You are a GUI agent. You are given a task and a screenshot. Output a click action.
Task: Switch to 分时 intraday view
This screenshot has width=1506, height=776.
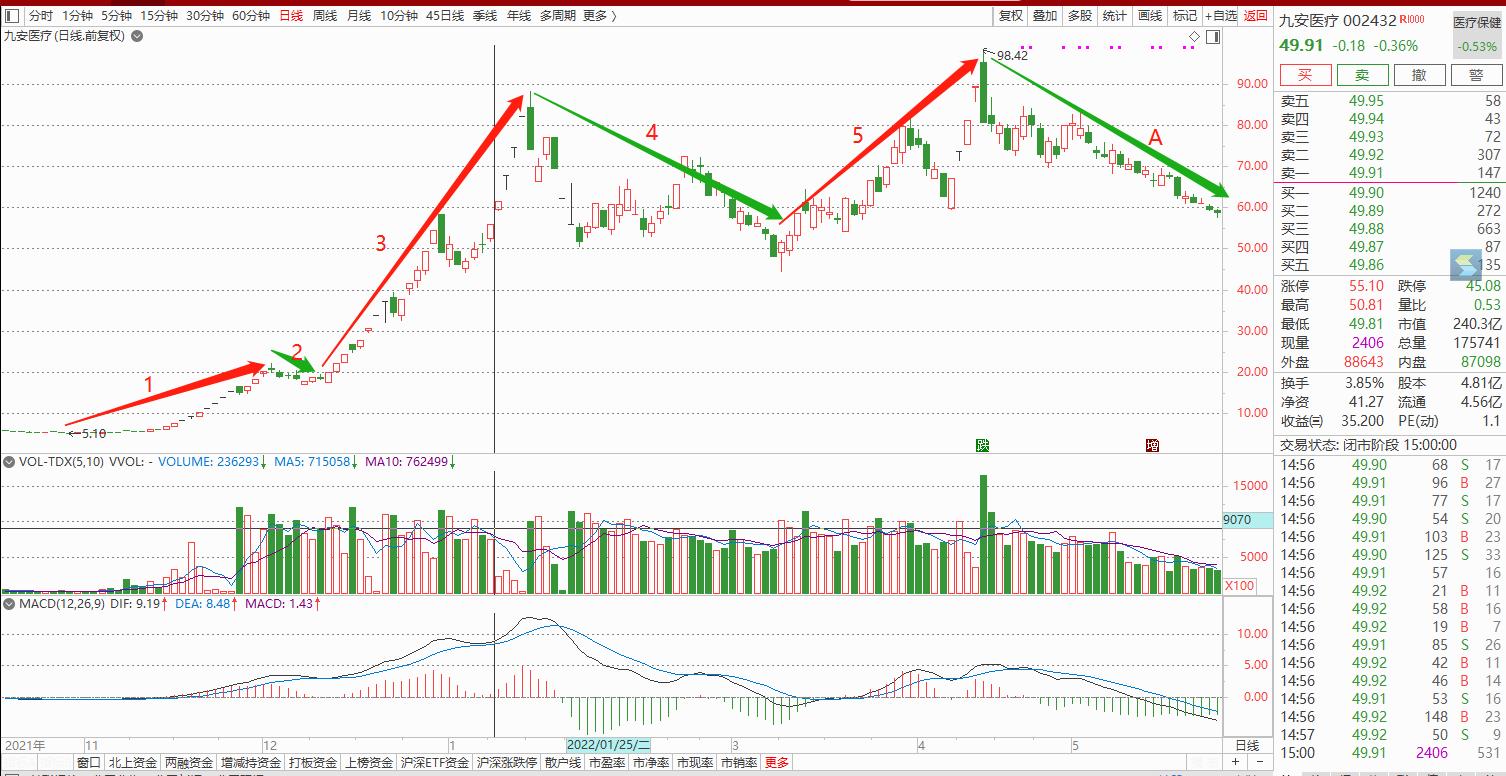(x=41, y=15)
